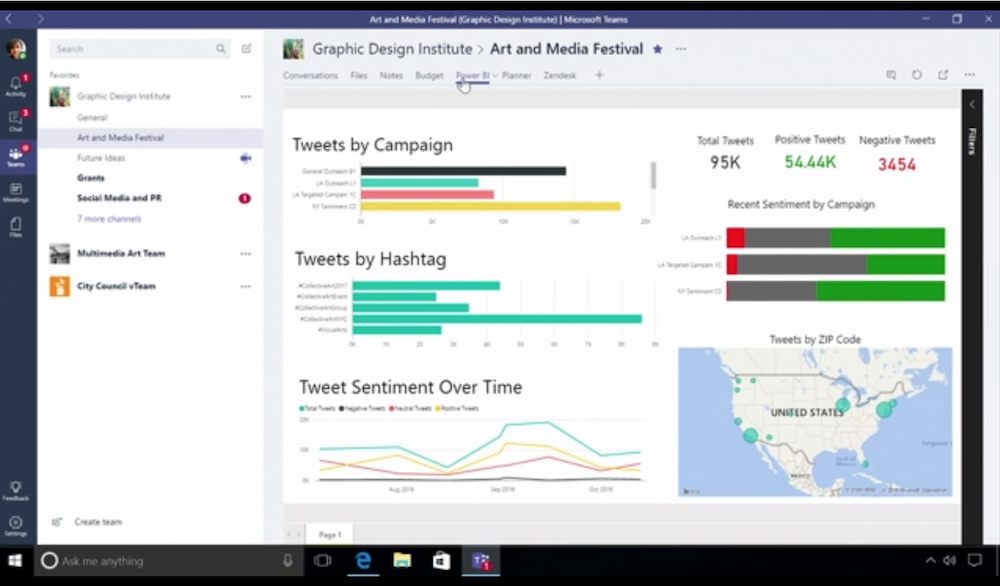The width and height of the screenshot is (1000, 586).
Task: Open the Budget tab
Action: 429,75
